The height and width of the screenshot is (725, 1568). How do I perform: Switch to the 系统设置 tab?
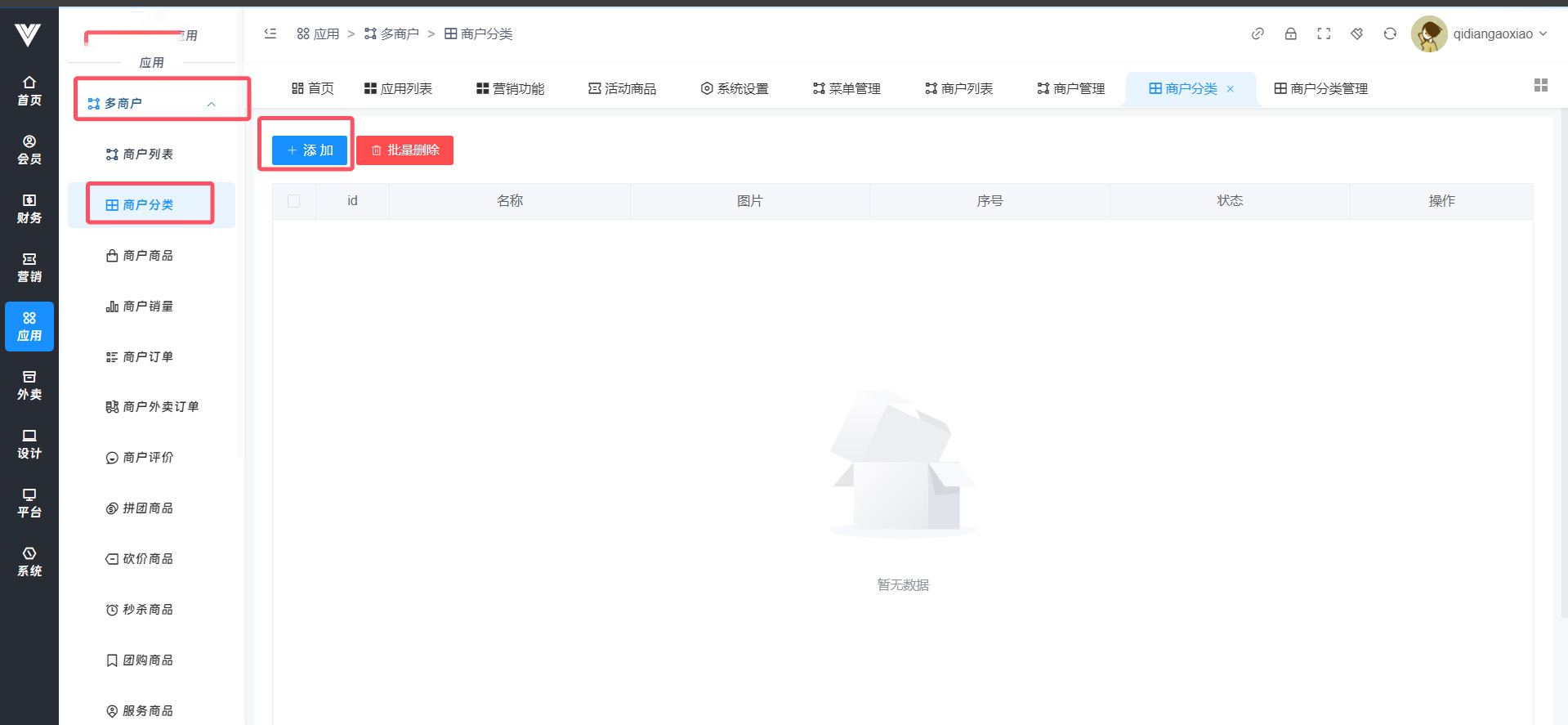click(x=734, y=88)
